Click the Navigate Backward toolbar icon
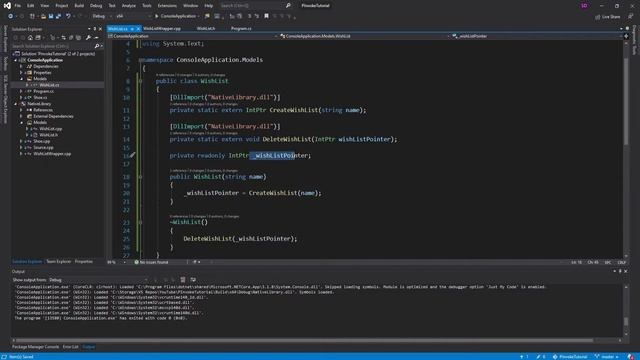640x360 pixels. tap(11, 16)
